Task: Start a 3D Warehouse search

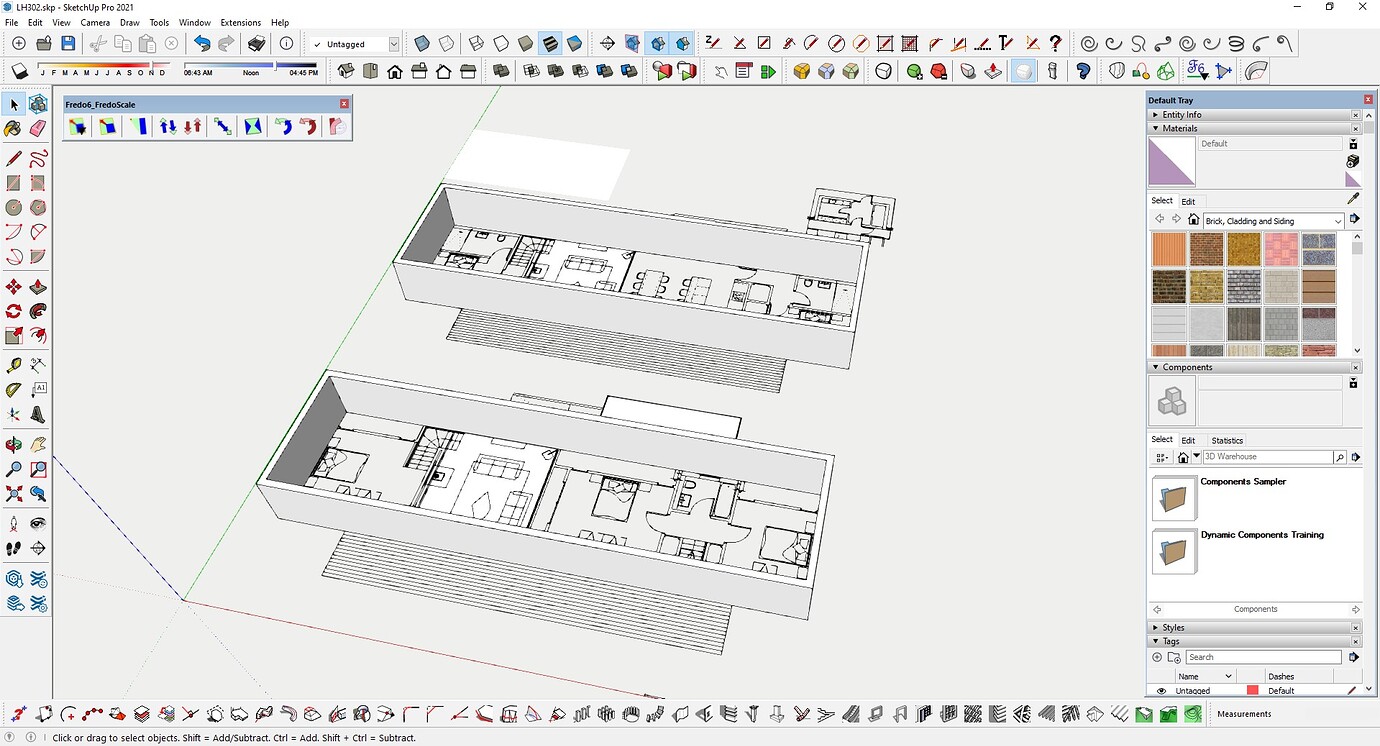Action: 1340,456
